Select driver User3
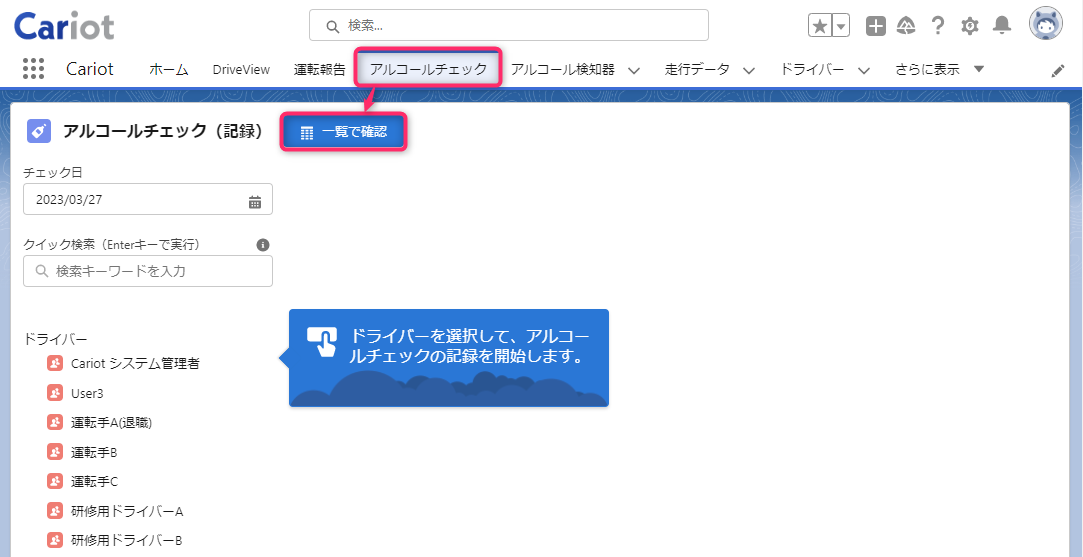The width and height of the screenshot is (1083, 557). 87,393
